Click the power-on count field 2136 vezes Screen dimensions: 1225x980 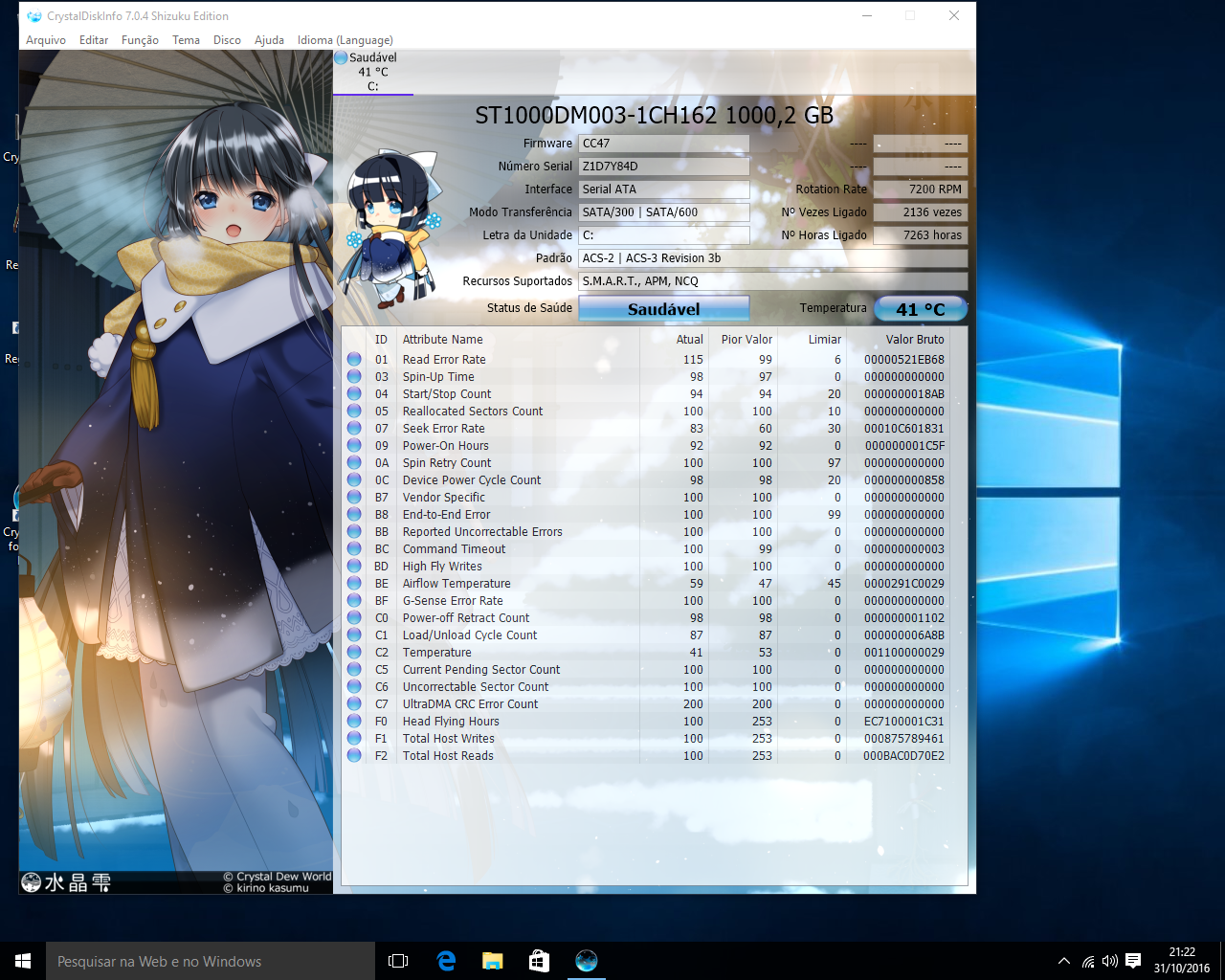click(920, 212)
